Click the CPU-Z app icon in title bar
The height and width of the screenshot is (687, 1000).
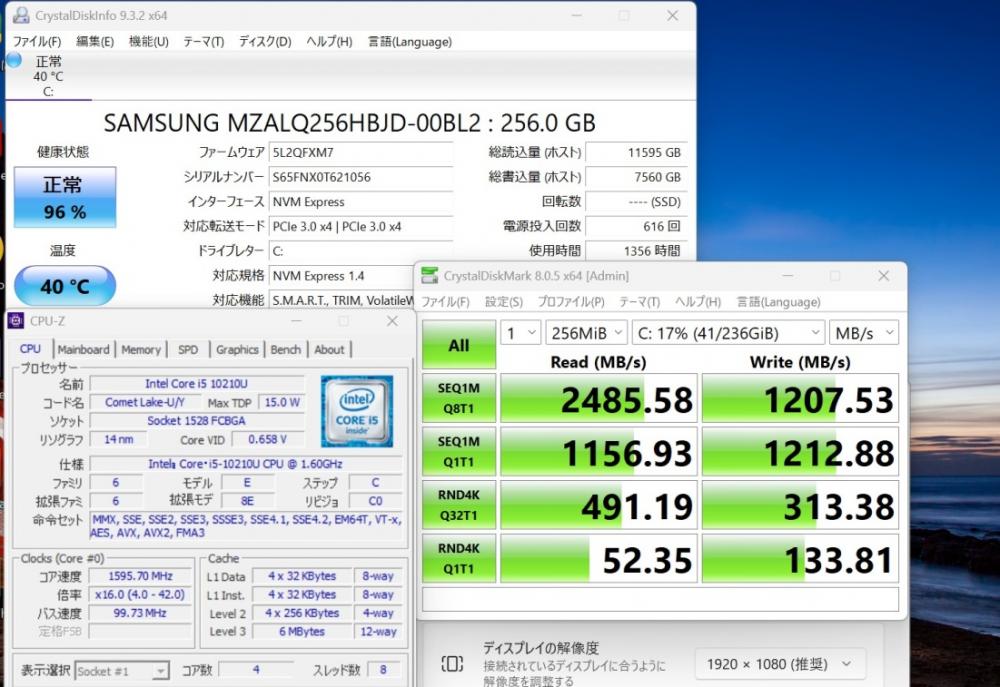(16, 321)
